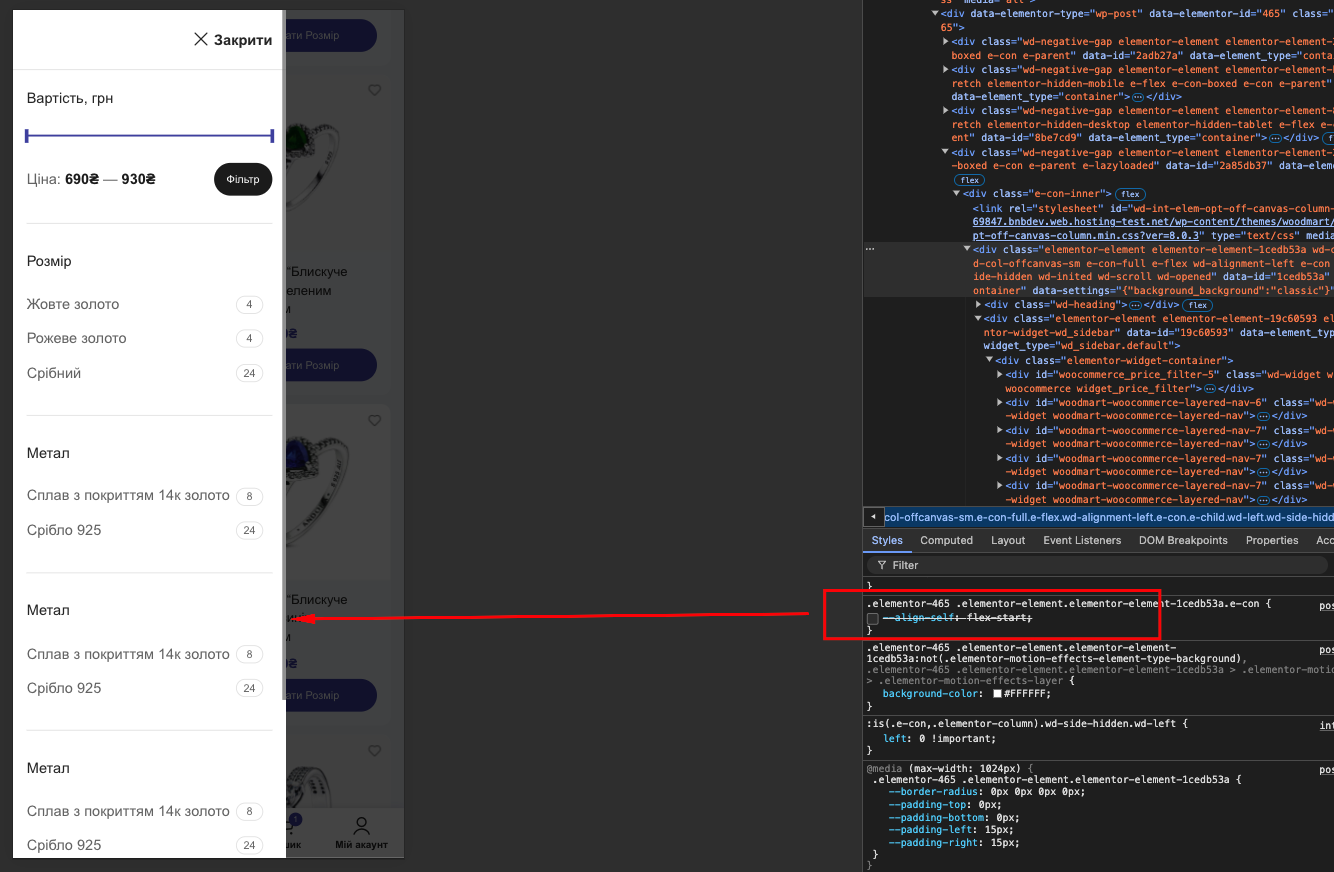Open Мій акаунт in bottom navigation
Image resolution: width=1334 pixels, height=872 pixels.
[361, 832]
